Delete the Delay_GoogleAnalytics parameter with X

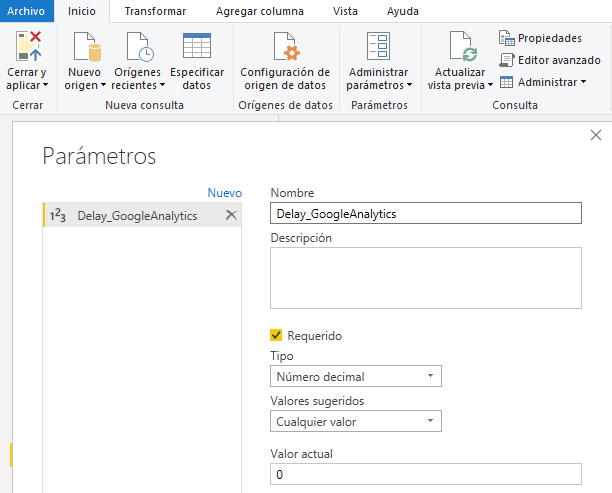click(x=230, y=215)
